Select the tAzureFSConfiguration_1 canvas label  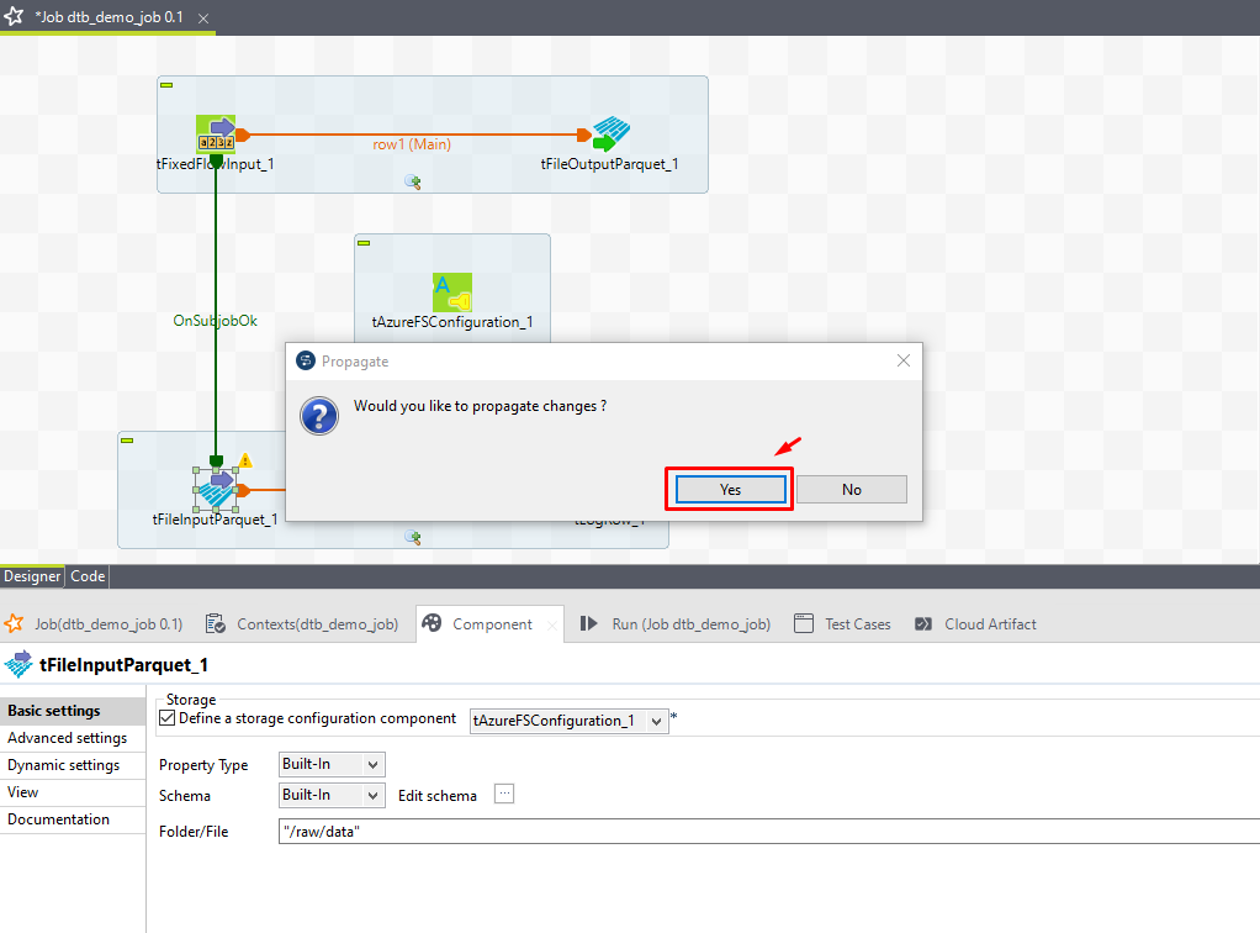click(452, 321)
